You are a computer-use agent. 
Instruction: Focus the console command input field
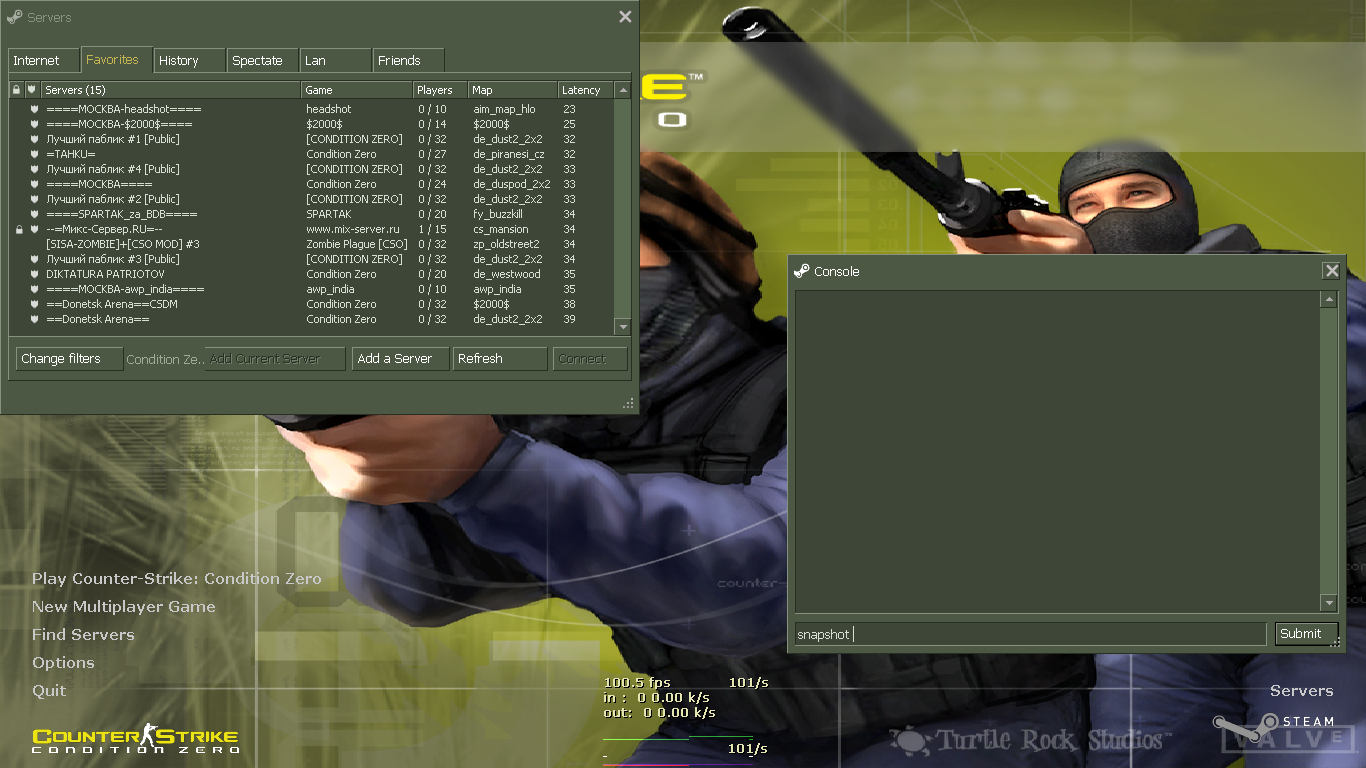[x=1030, y=634]
